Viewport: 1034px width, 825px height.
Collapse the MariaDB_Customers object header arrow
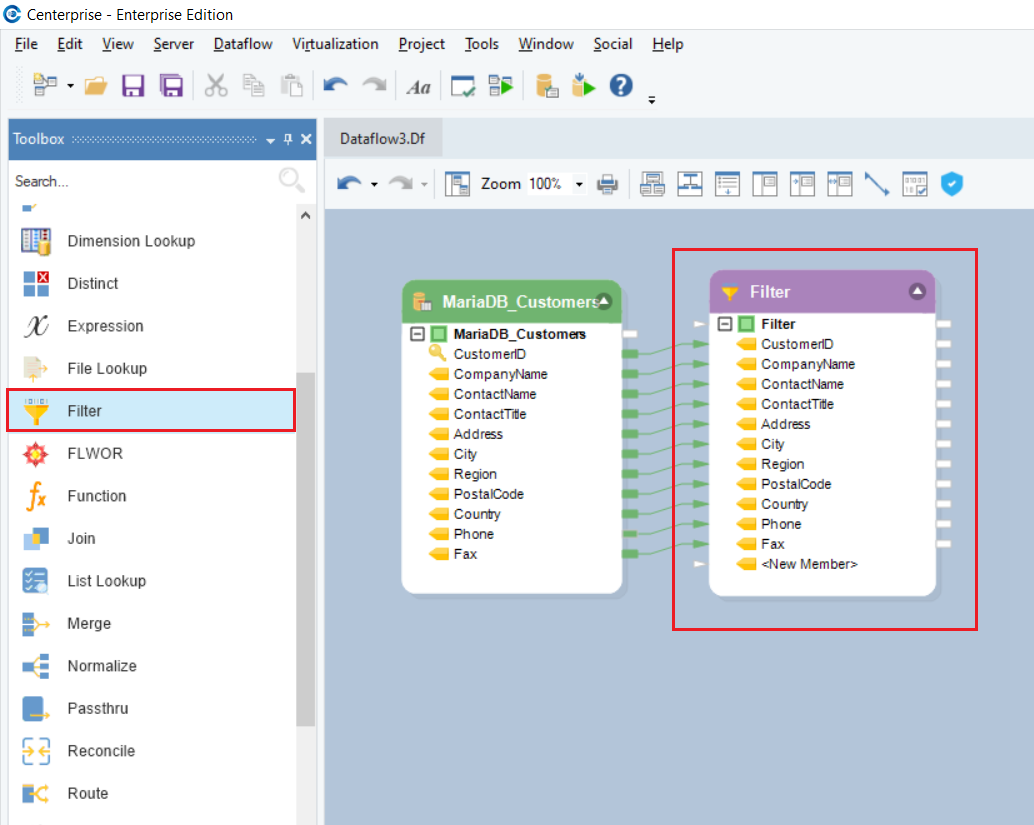click(x=604, y=301)
